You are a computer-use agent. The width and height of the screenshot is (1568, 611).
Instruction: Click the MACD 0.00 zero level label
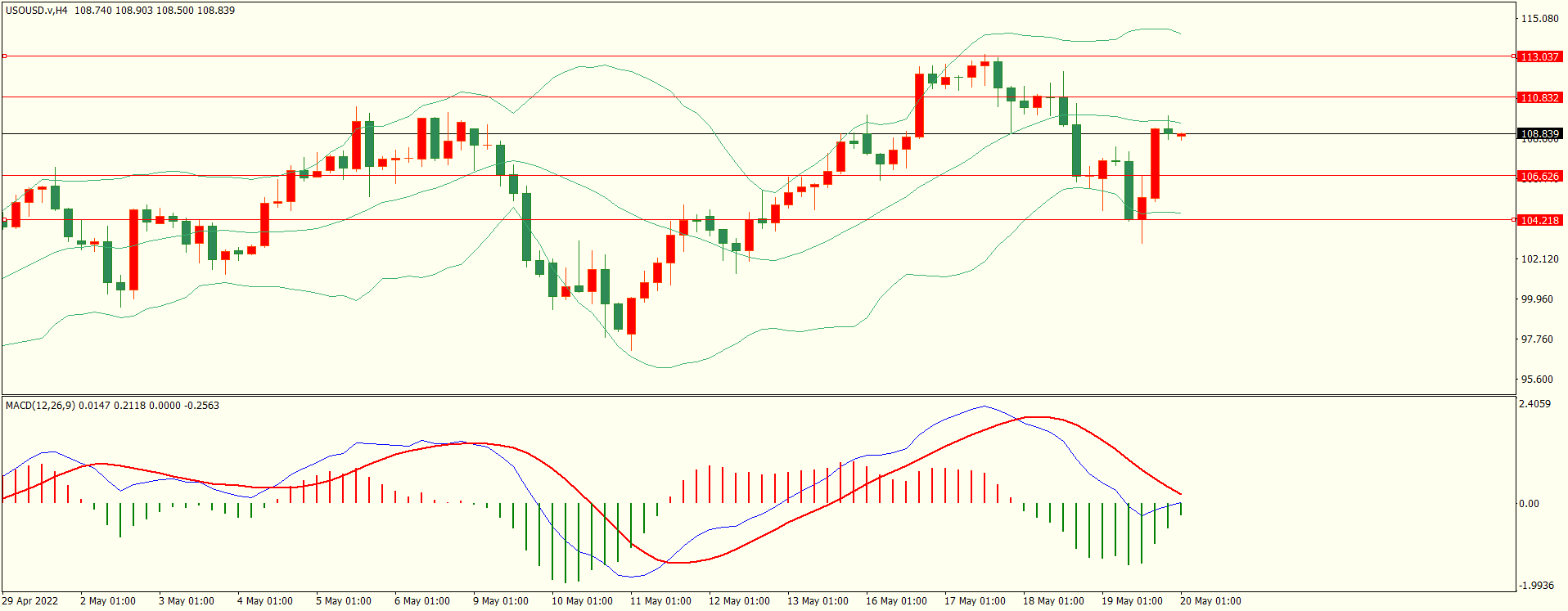(x=1528, y=504)
